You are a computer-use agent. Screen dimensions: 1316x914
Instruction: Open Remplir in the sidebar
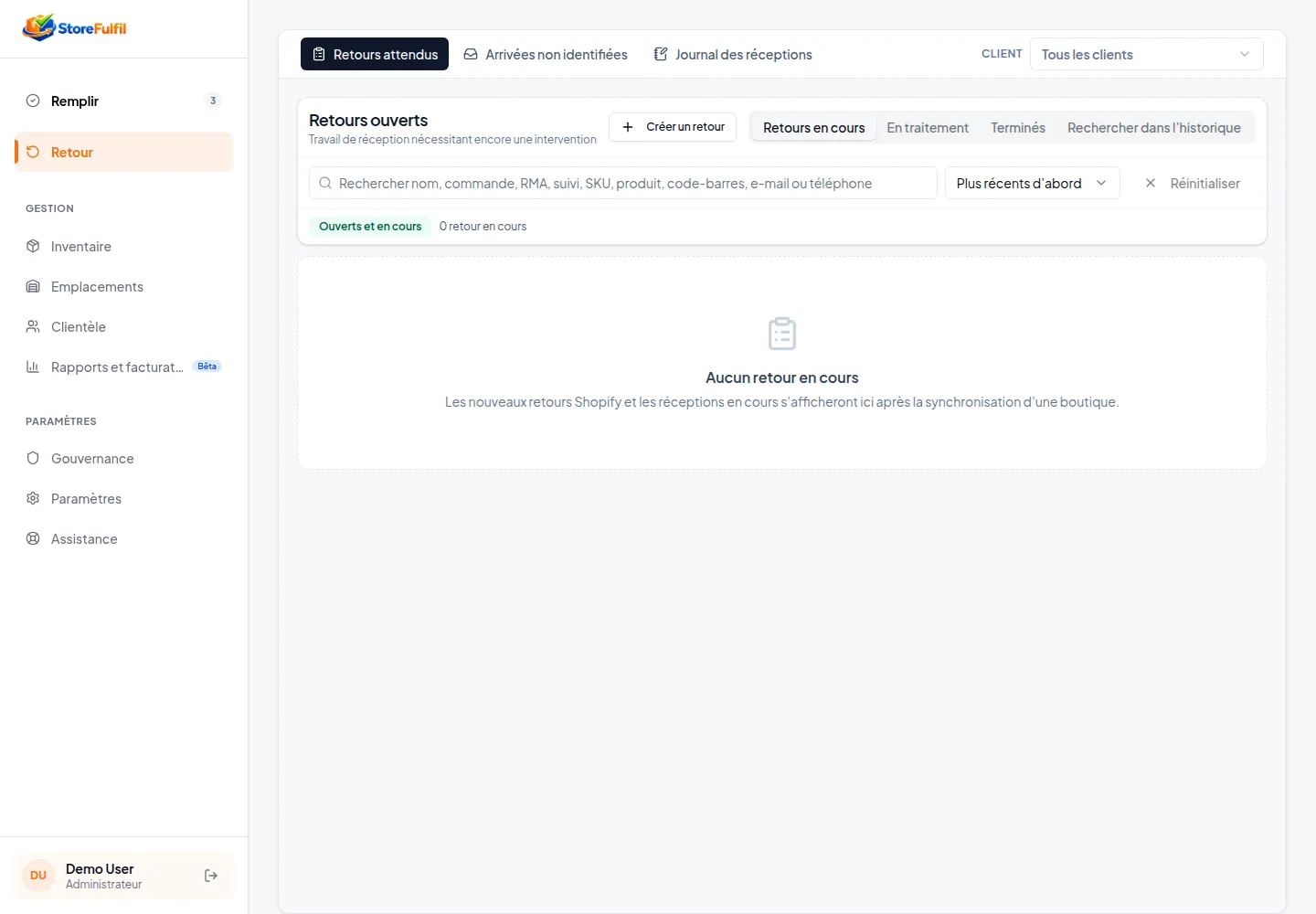[124, 101]
